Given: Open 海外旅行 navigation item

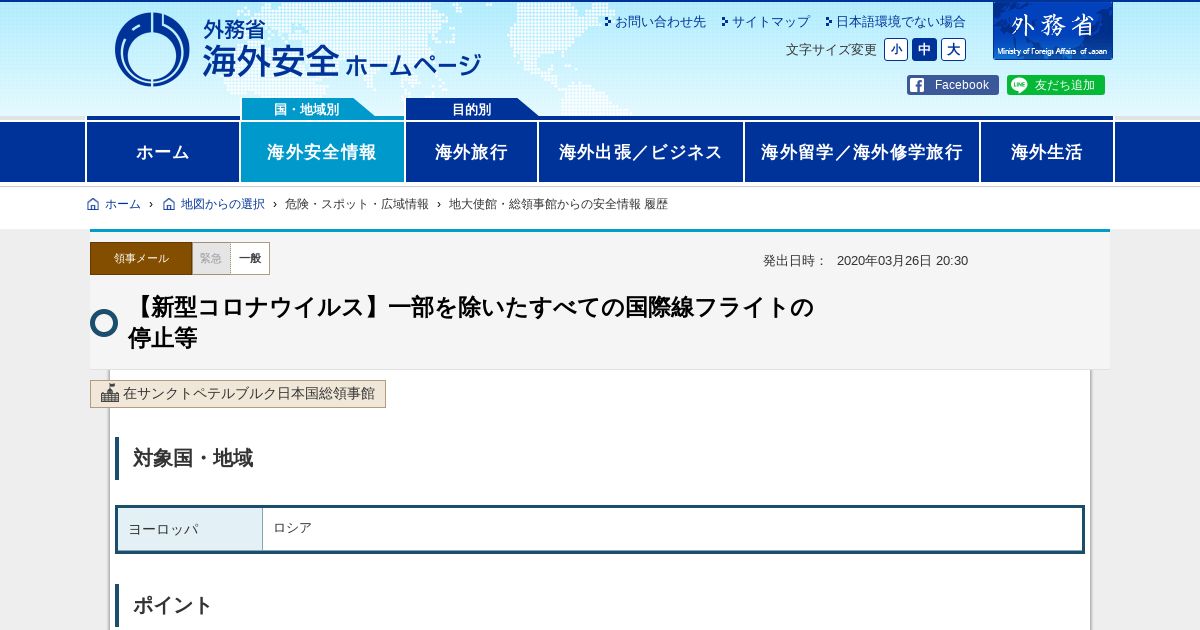Looking at the screenshot, I should tap(471, 152).
